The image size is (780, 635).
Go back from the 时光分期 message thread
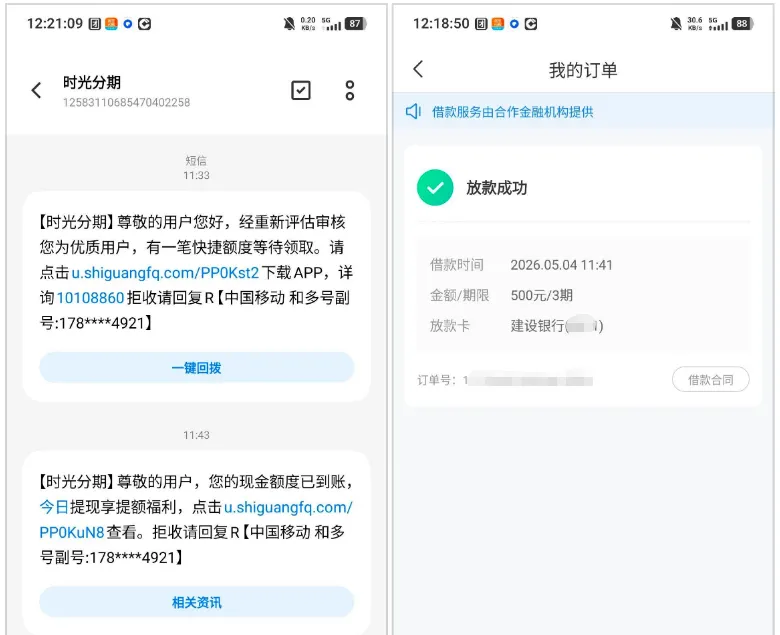click(36, 91)
